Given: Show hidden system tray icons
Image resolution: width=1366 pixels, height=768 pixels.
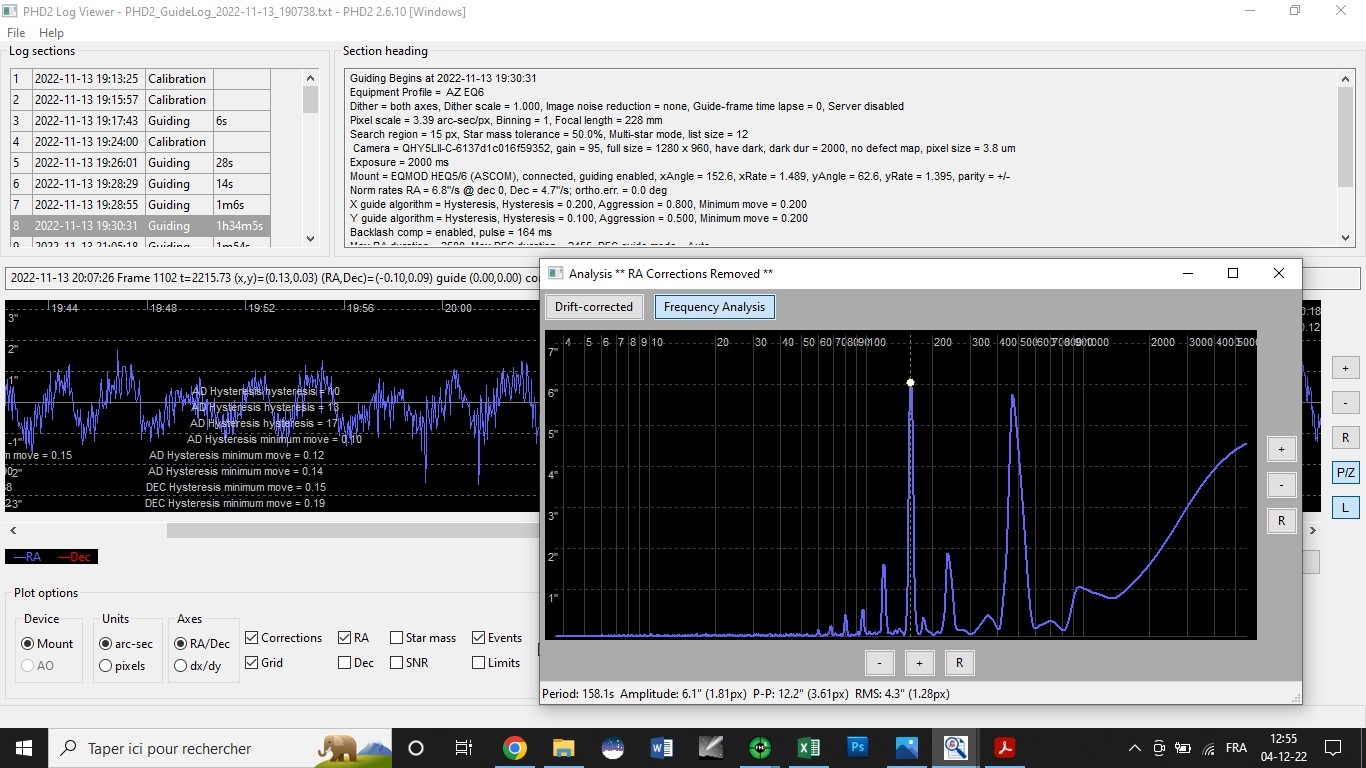Looking at the screenshot, I should (1134, 748).
